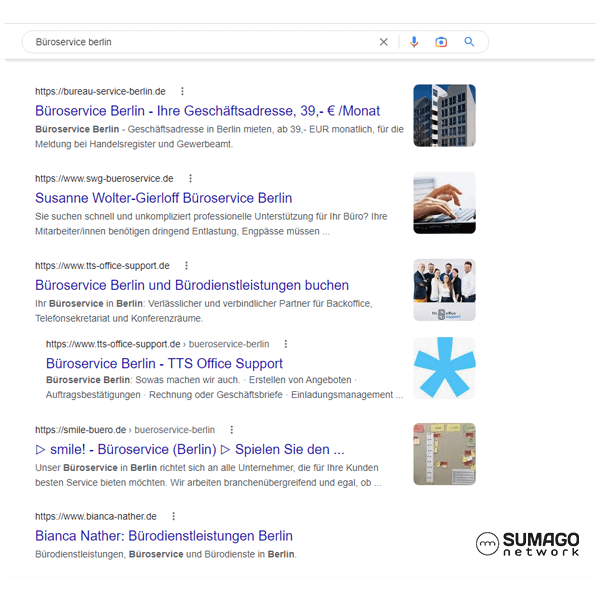Start voice search with the microphone icon

(x=414, y=42)
